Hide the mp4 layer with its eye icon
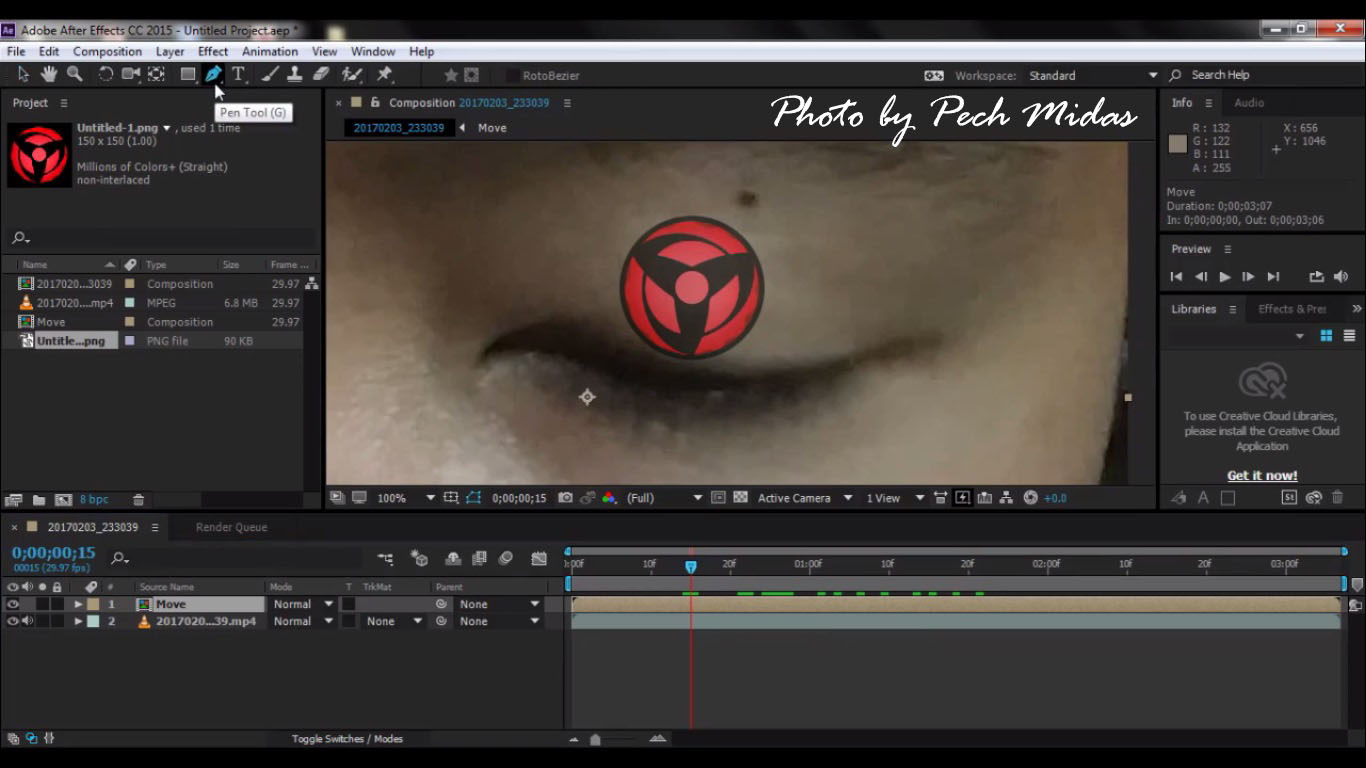The height and width of the screenshot is (768, 1366). [x=13, y=621]
